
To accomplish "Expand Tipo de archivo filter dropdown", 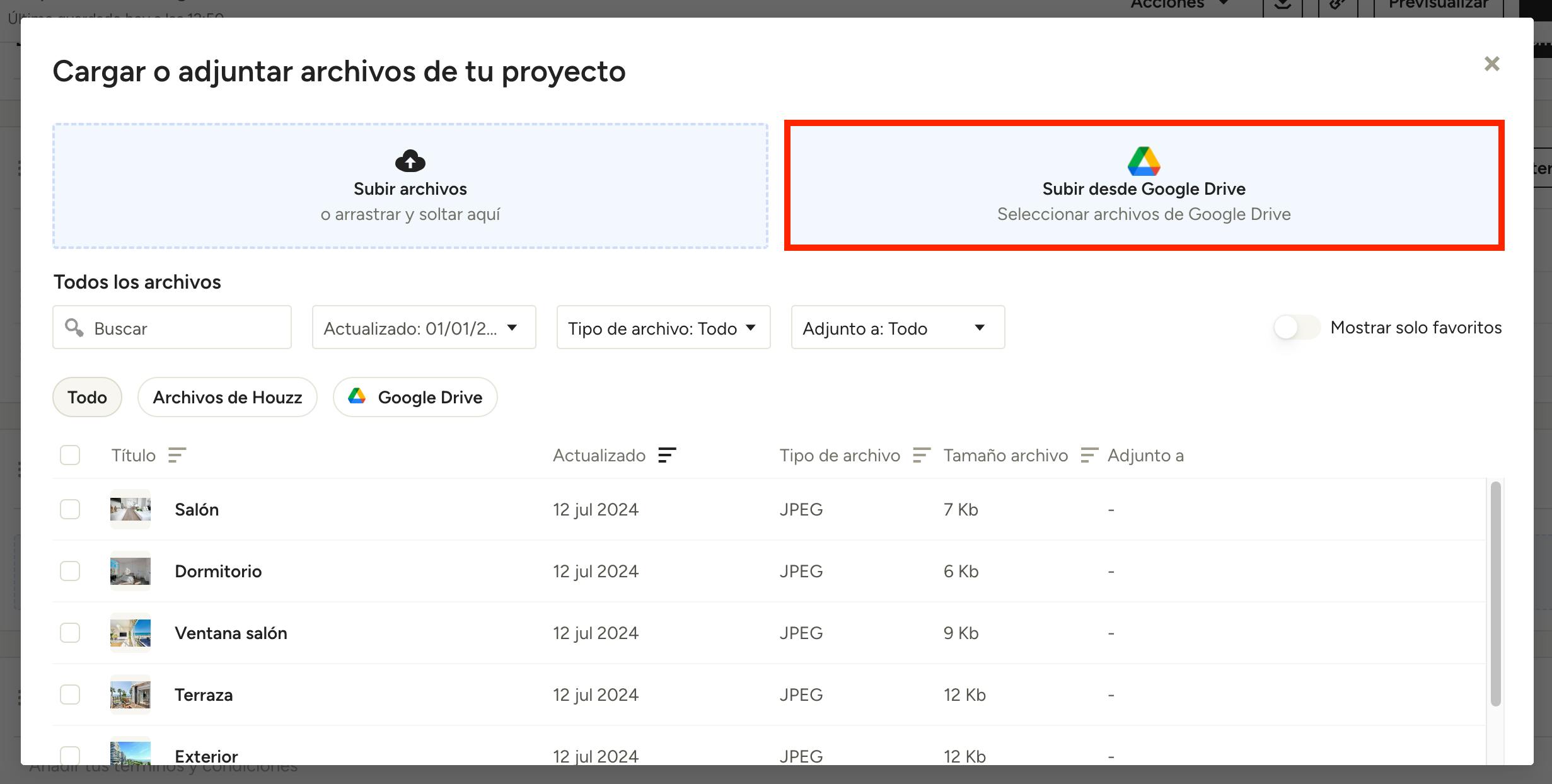I will [x=663, y=328].
